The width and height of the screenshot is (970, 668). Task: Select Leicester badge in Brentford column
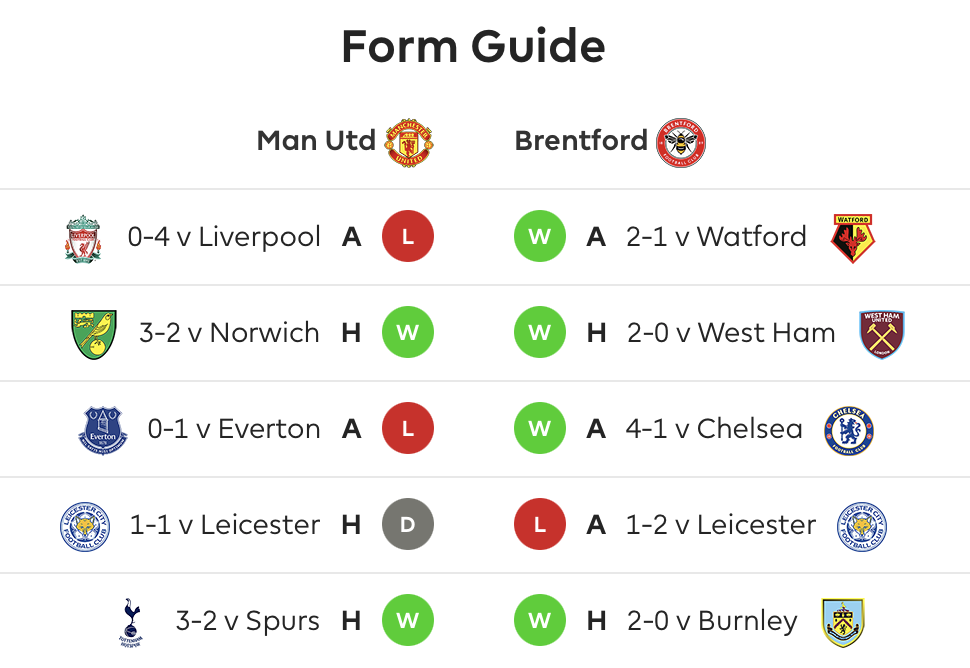[x=862, y=526]
